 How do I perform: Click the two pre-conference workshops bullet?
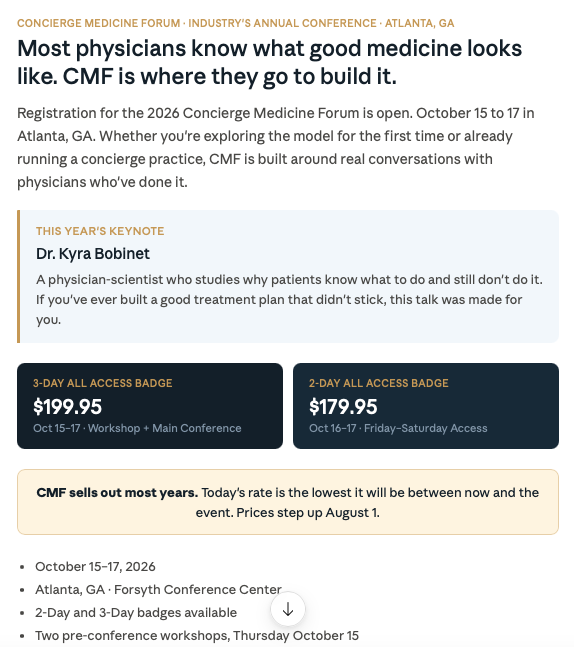(197, 635)
